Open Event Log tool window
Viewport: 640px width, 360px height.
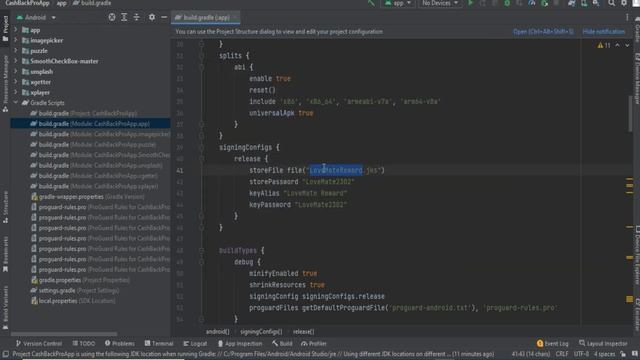point(552,343)
